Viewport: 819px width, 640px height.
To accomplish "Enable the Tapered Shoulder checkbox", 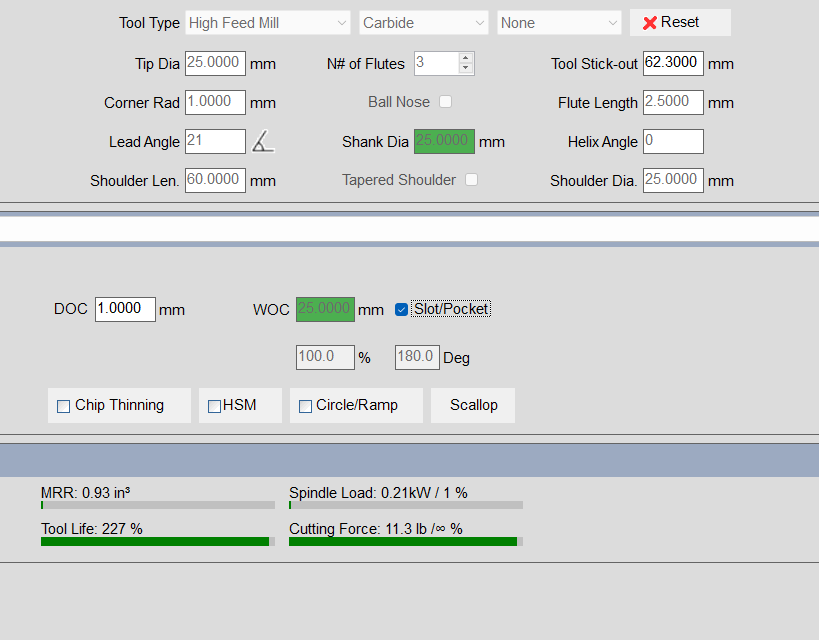I will (471, 180).
